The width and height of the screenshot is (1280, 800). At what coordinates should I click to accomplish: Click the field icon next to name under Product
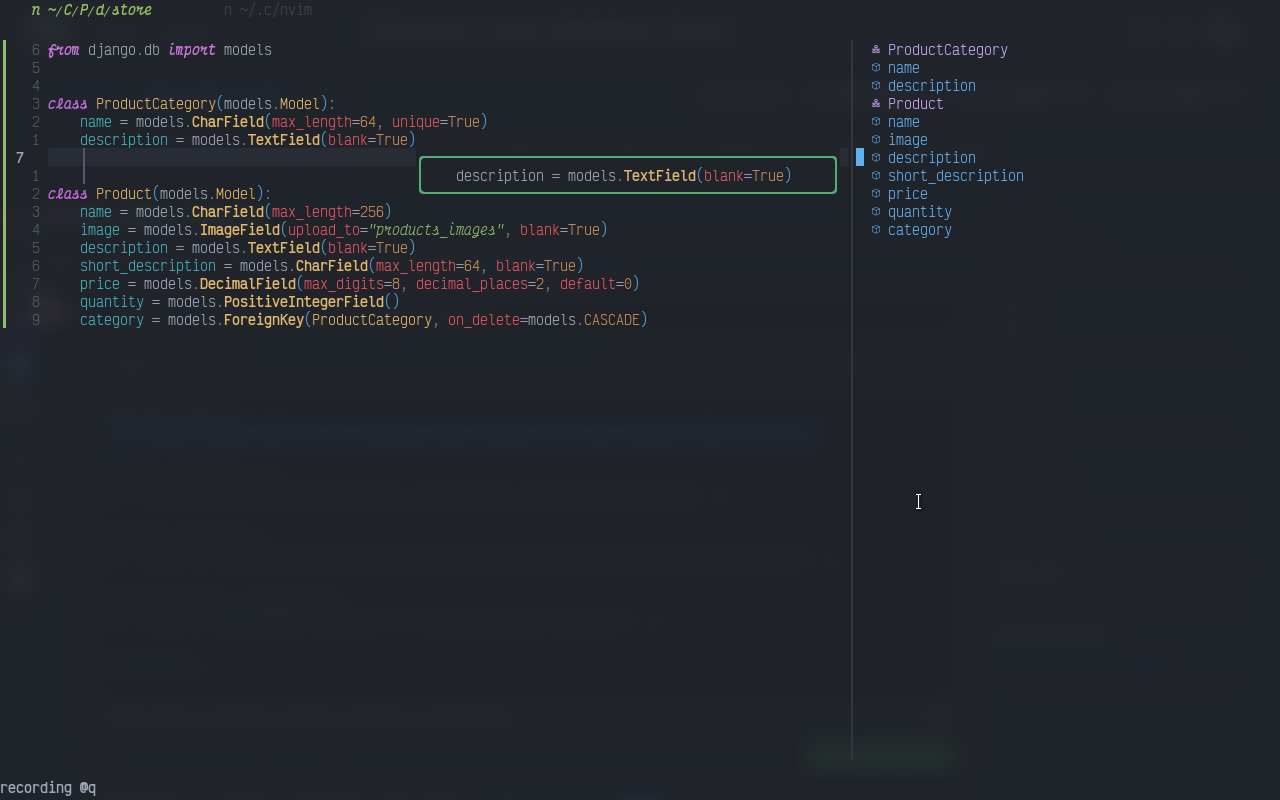(875, 121)
